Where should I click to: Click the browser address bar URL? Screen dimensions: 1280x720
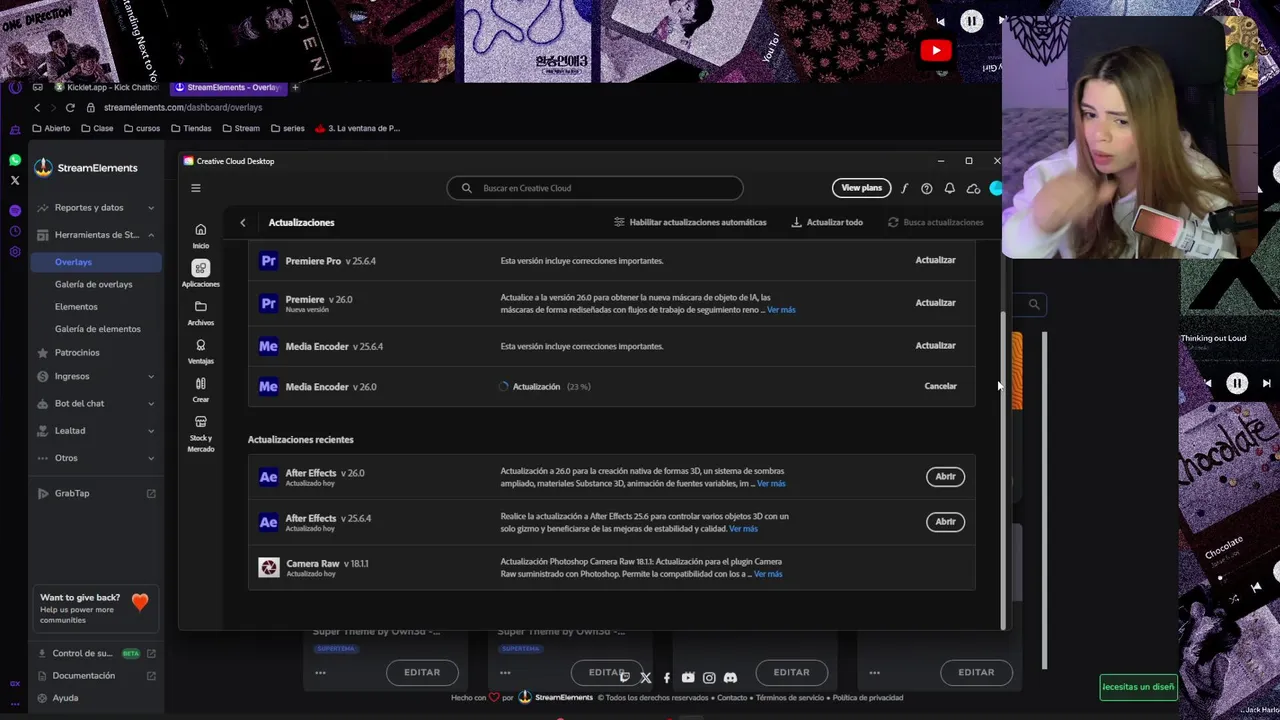(x=182, y=107)
